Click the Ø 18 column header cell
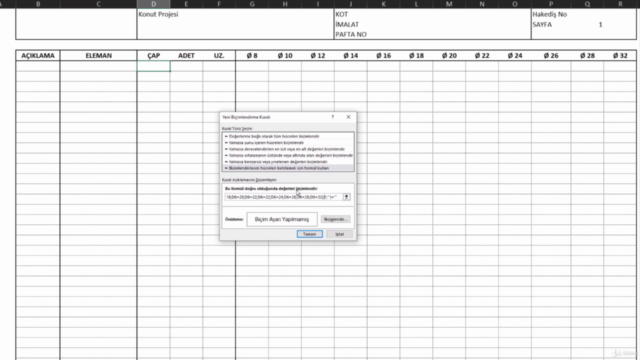Screen dimensions: 640x360 (x=416, y=56)
